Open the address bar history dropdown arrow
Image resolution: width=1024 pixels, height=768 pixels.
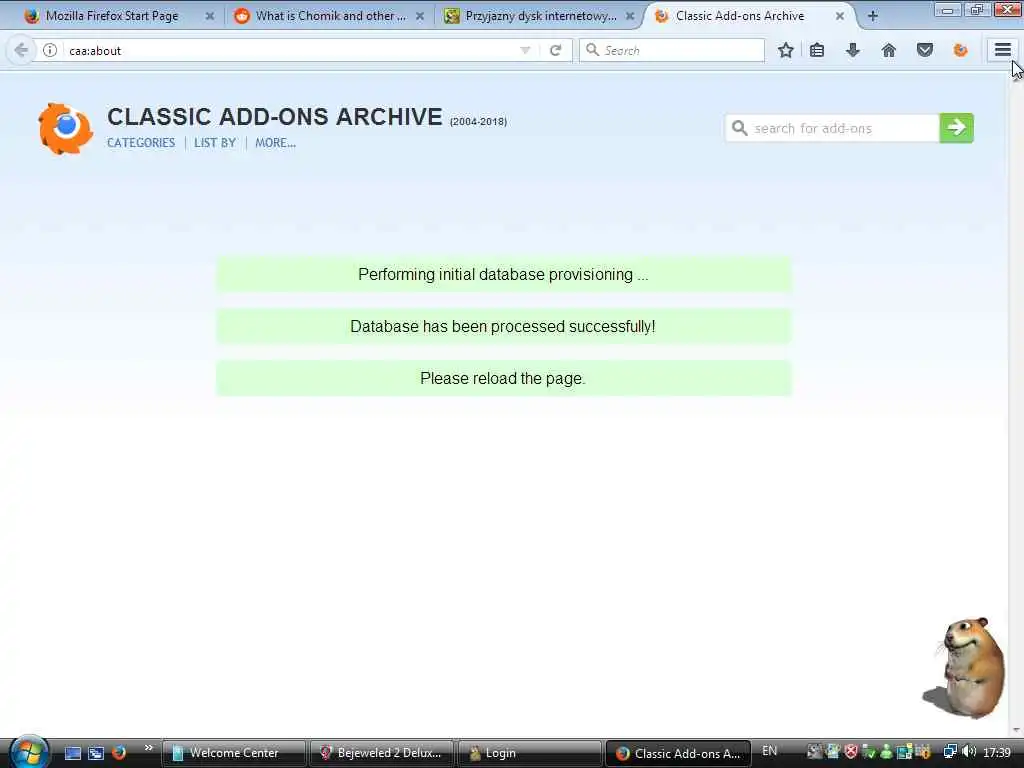coord(525,50)
